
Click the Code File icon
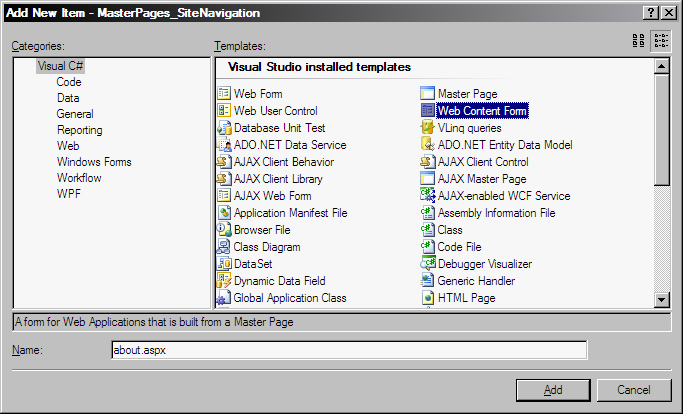pyautogui.click(x=428, y=246)
